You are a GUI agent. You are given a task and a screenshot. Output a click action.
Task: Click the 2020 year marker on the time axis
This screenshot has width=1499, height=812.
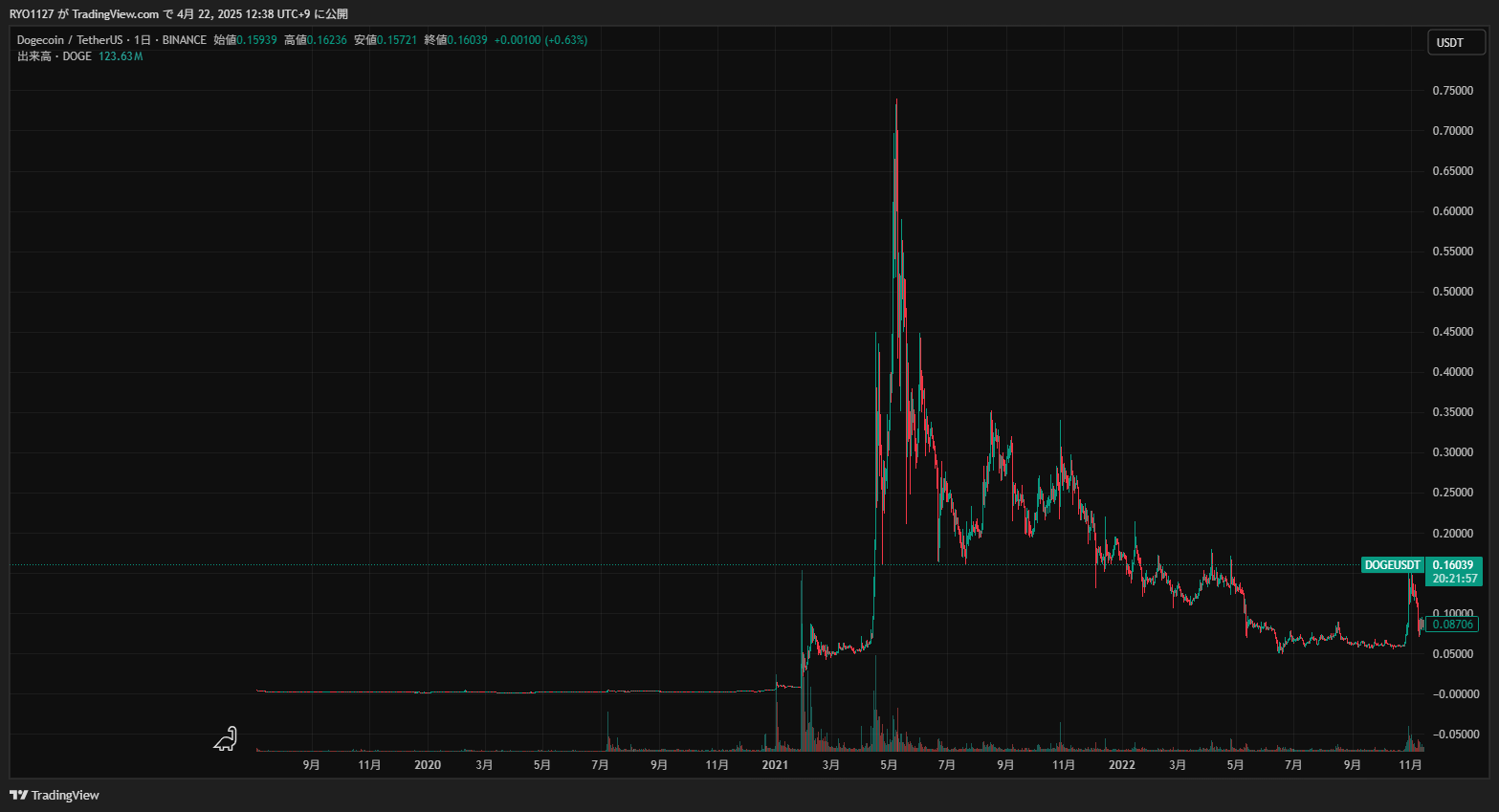pyautogui.click(x=428, y=765)
